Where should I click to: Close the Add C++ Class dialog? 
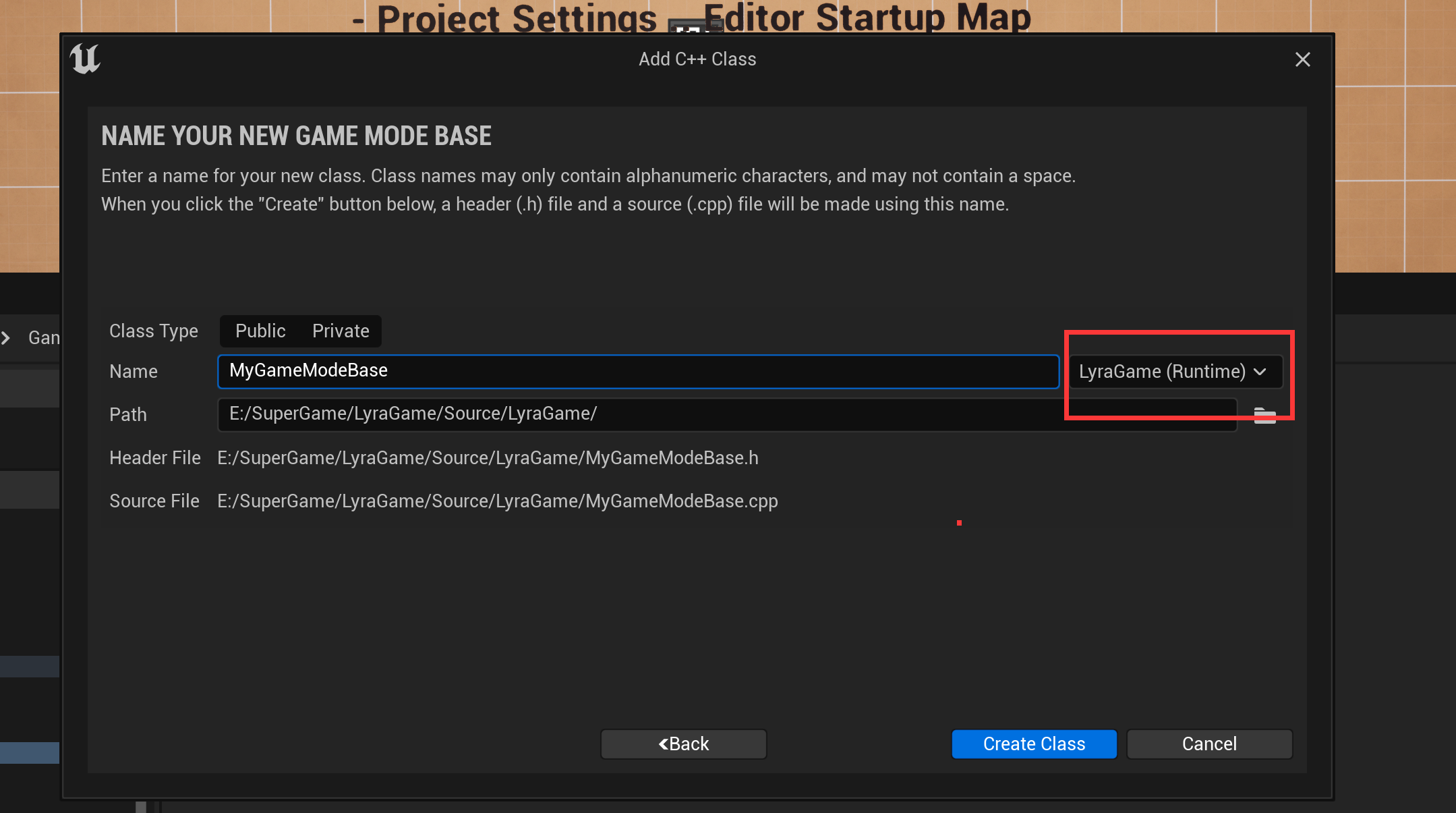(1302, 59)
